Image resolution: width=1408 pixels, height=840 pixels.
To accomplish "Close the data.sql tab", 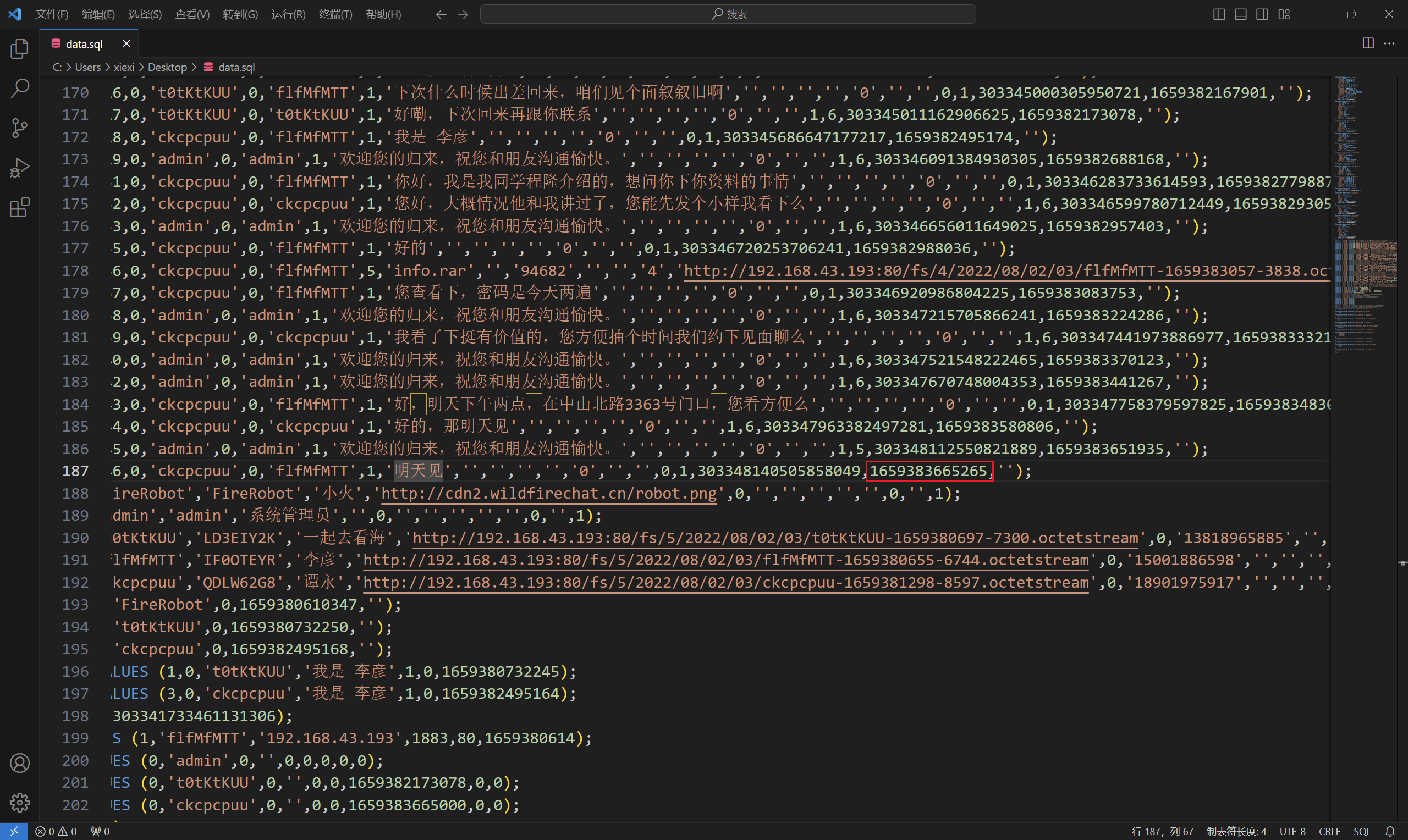I will click(x=127, y=43).
